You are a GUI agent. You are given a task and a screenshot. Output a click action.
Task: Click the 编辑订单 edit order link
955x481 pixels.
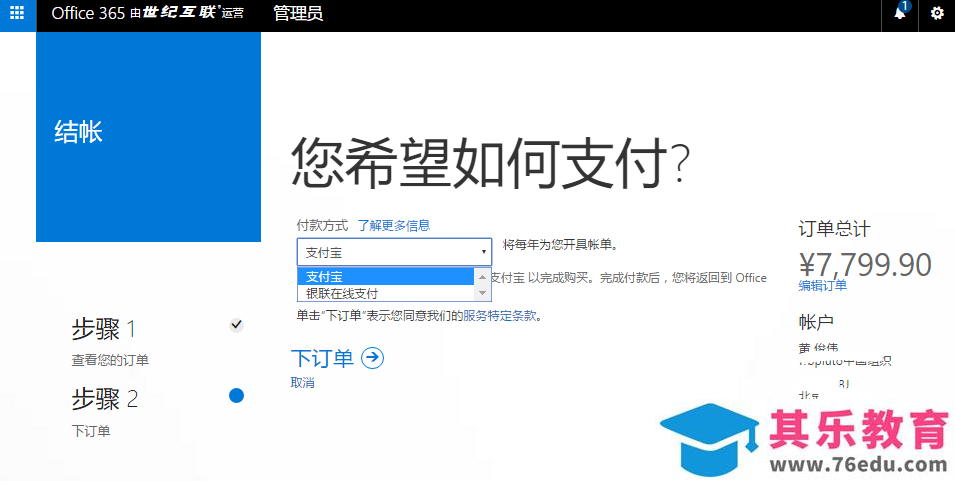coord(823,286)
